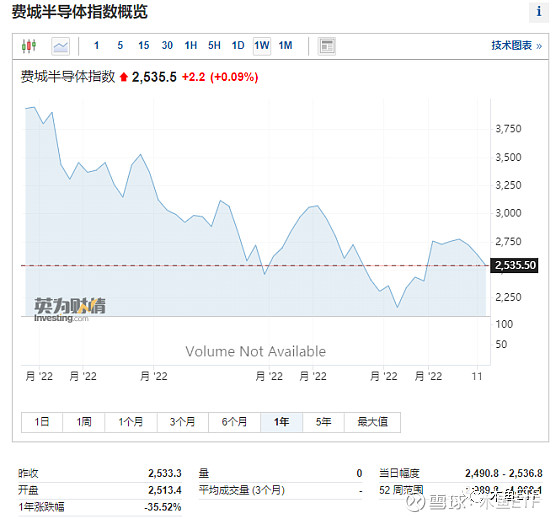Enable the 1D daily interval
The height and width of the screenshot is (519, 556).
pos(238,45)
